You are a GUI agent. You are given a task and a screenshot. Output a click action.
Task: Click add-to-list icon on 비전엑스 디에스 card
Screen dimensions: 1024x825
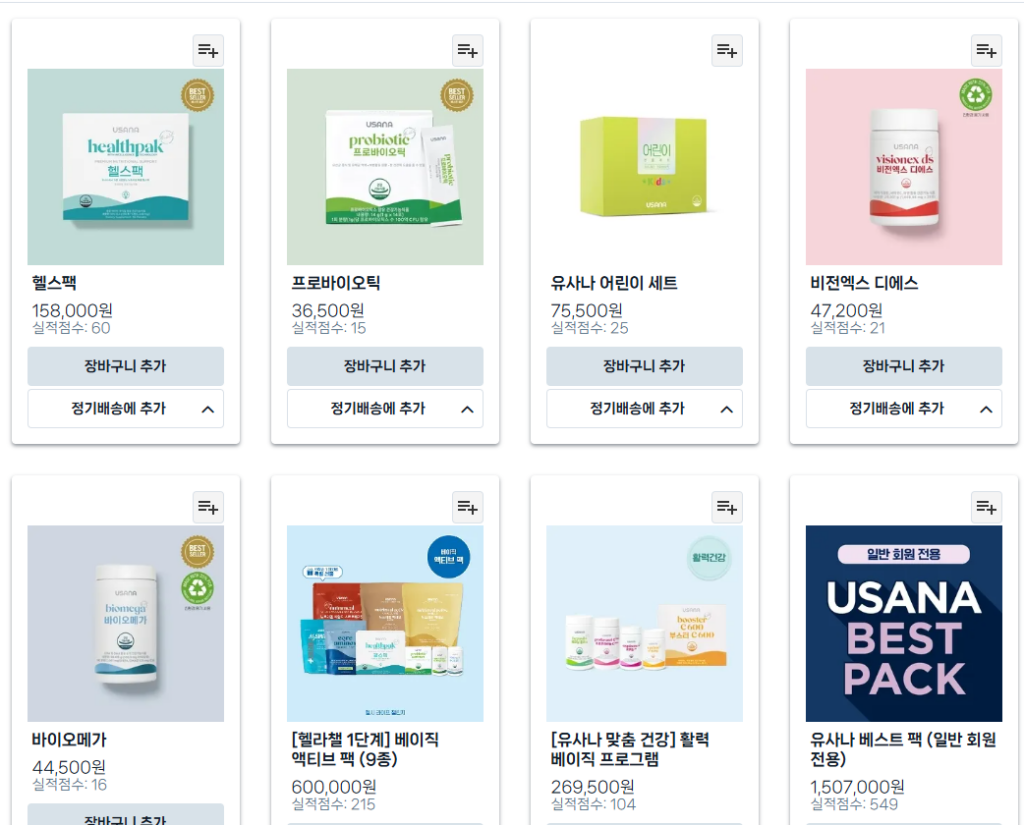tap(986, 51)
